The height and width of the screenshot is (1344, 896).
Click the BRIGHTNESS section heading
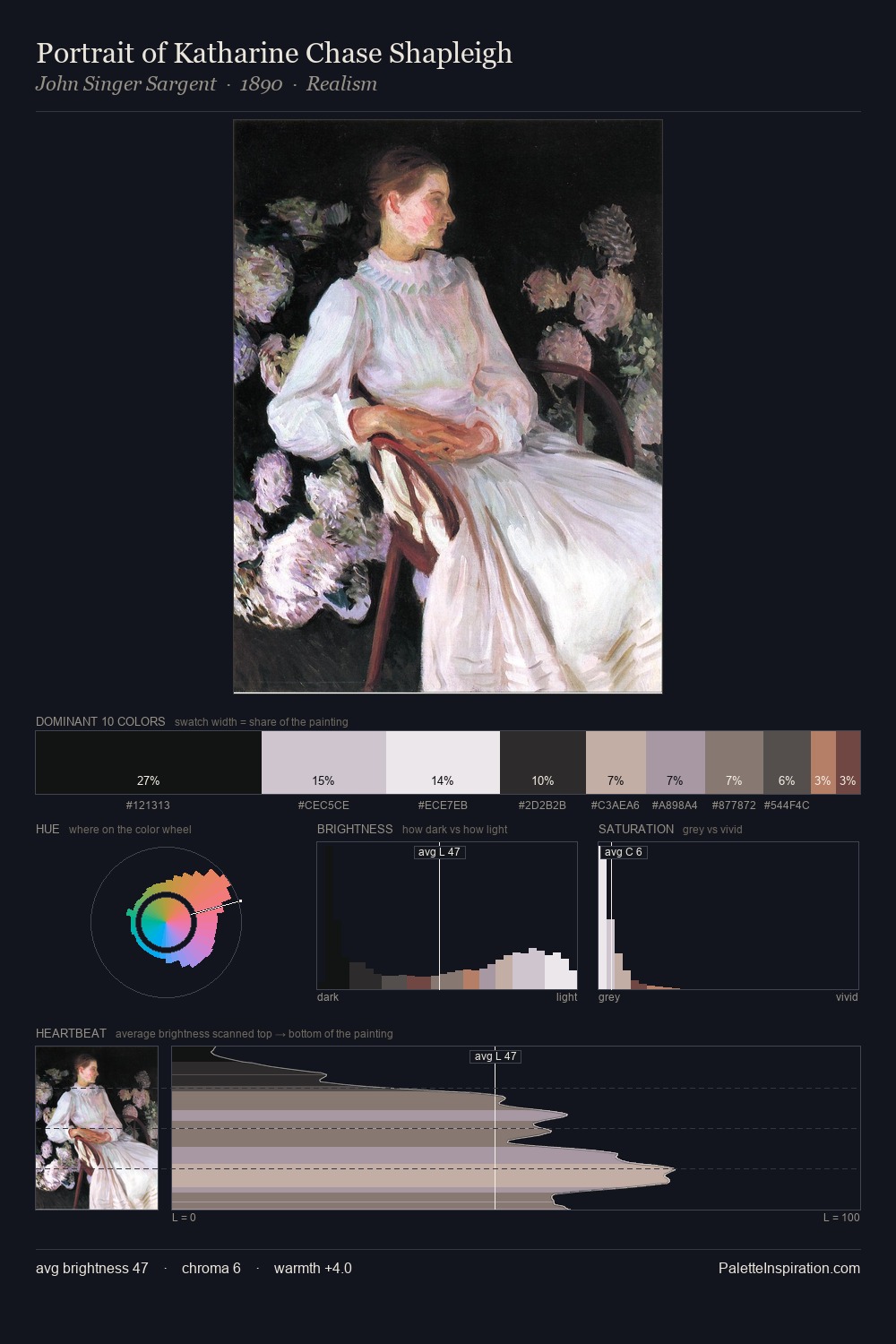pos(355,829)
